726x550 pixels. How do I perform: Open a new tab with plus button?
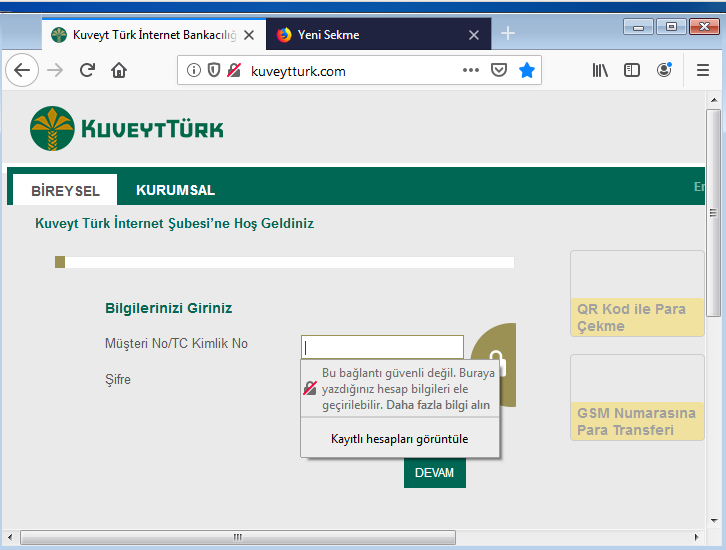click(x=508, y=33)
